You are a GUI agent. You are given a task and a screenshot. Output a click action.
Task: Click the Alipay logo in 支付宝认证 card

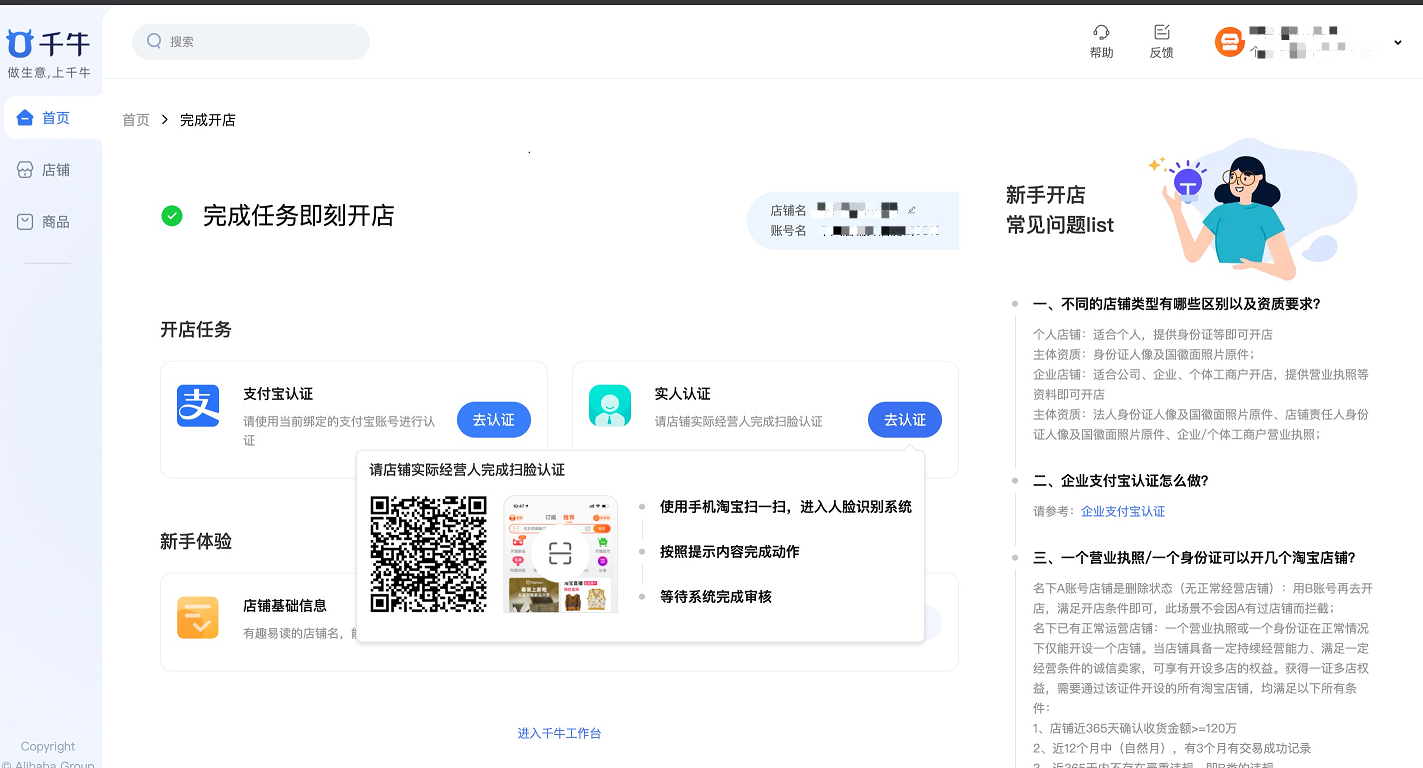pos(198,406)
